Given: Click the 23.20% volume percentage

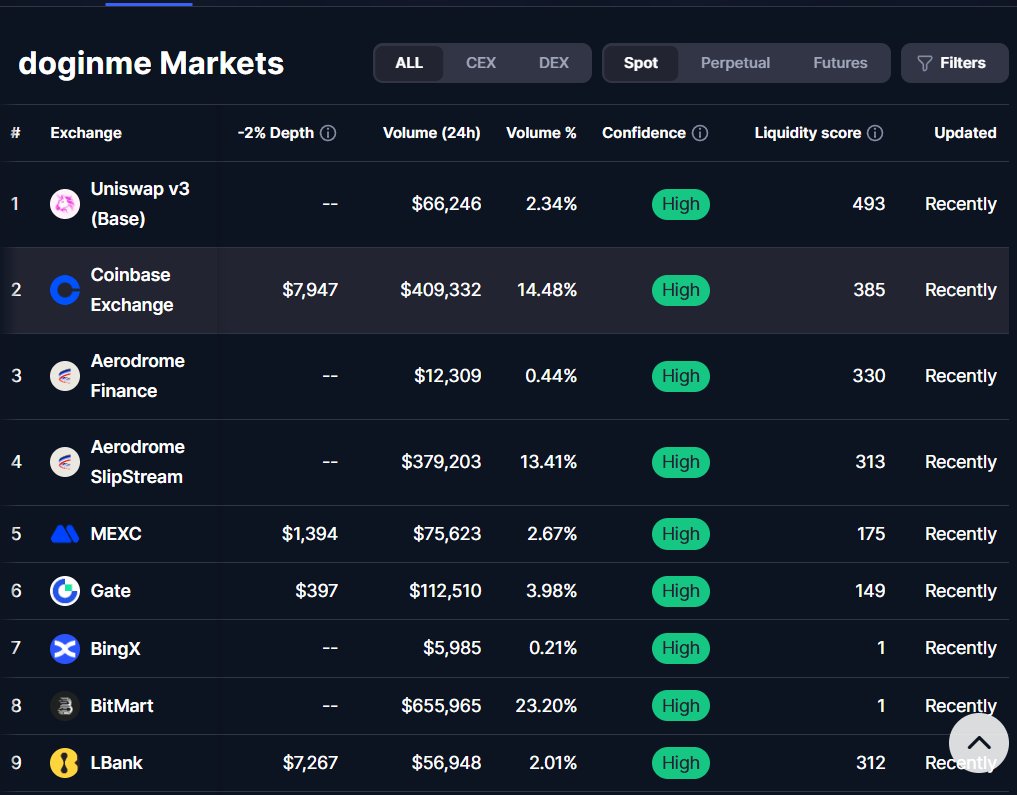Looking at the screenshot, I should (x=546, y=706).
